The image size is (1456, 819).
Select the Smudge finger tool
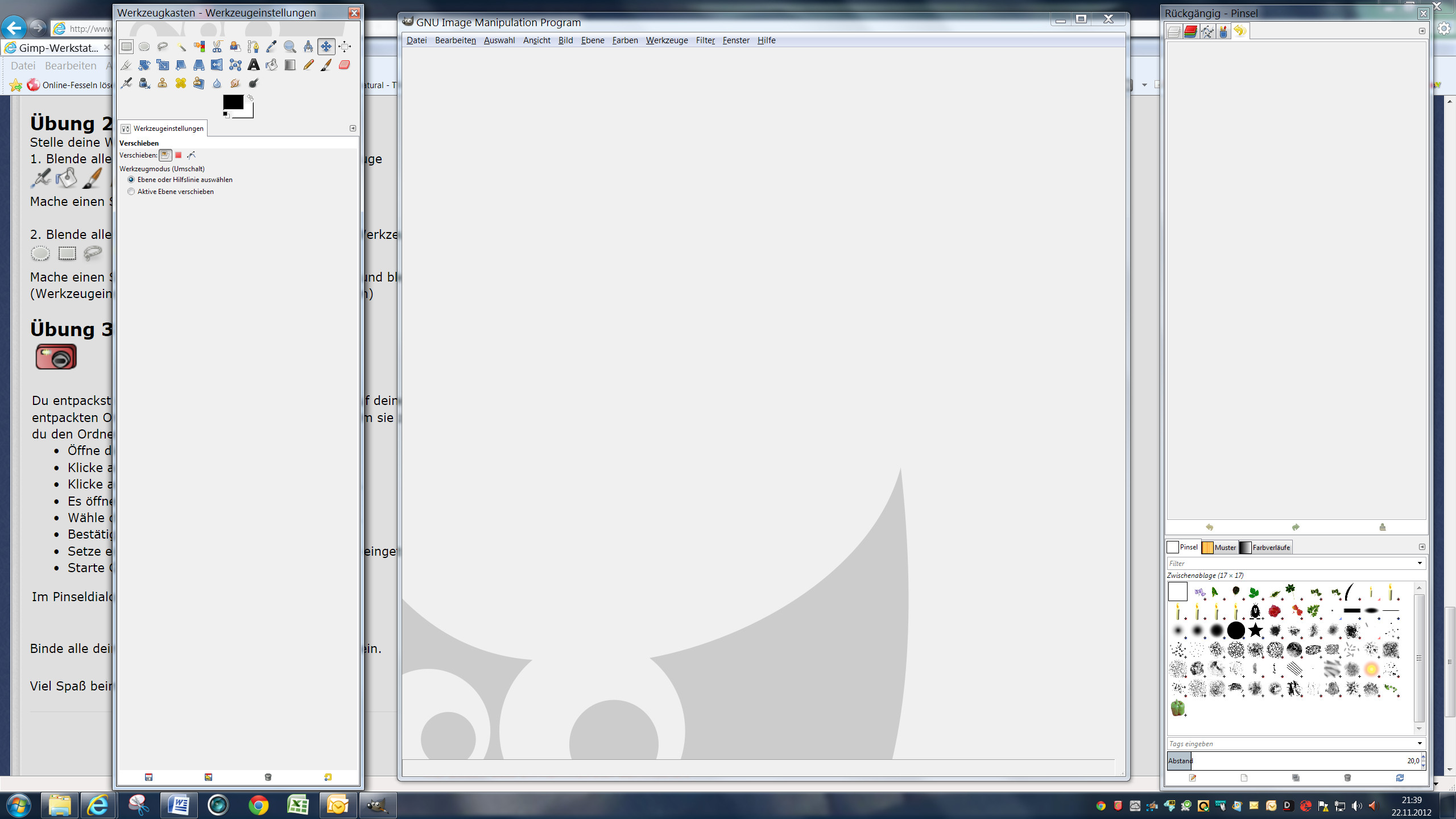(x=235, y=83)
